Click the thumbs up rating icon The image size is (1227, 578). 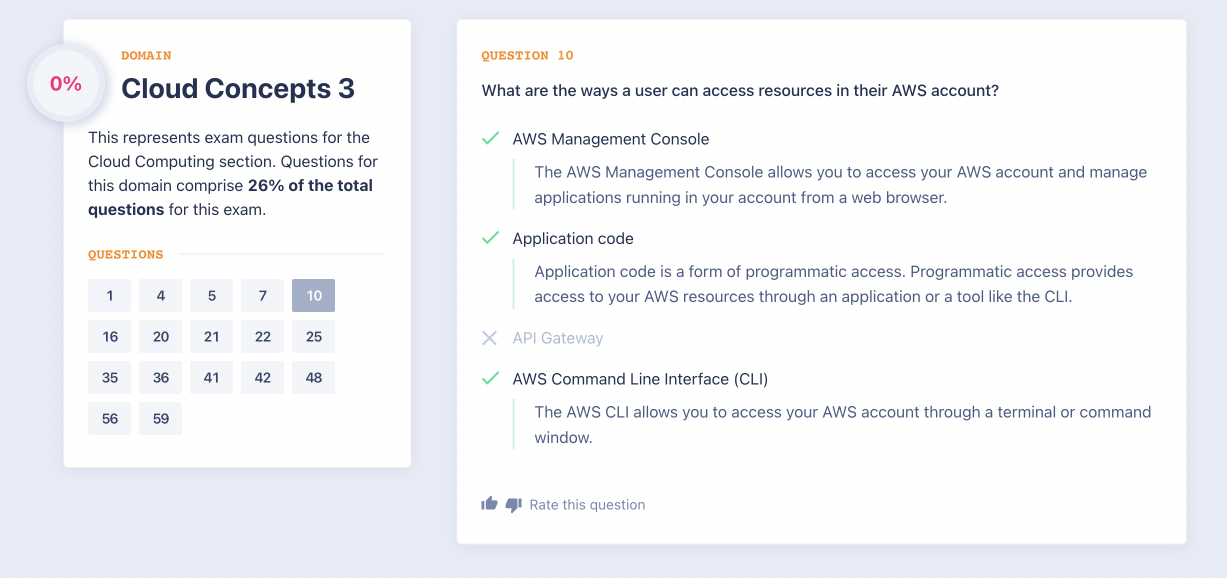coord(489,504)
